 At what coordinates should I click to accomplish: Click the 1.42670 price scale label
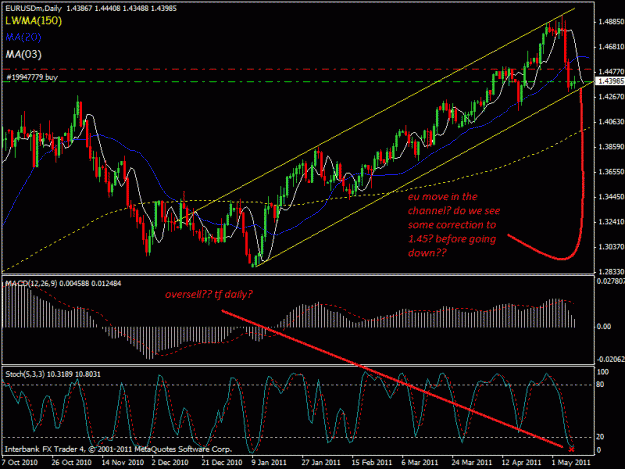611,97
